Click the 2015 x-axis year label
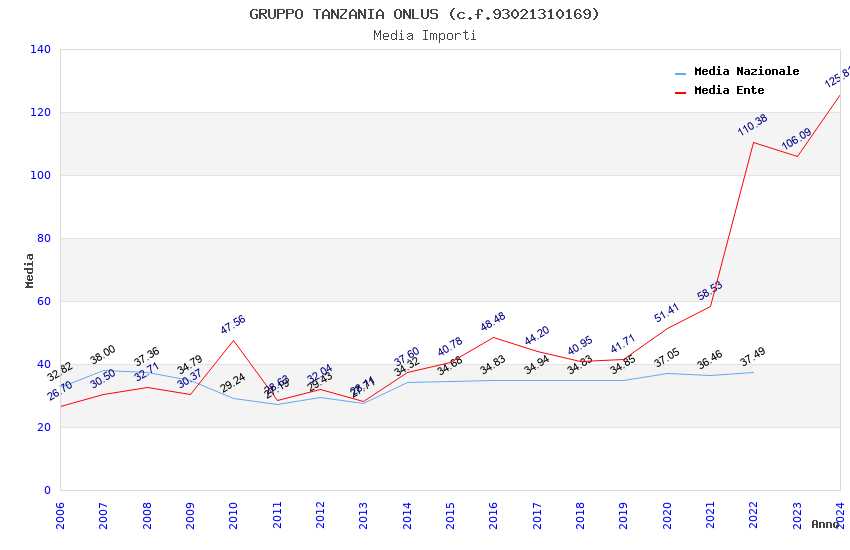The width and height of the screenshot is (850, 550). tap(450, 515)
